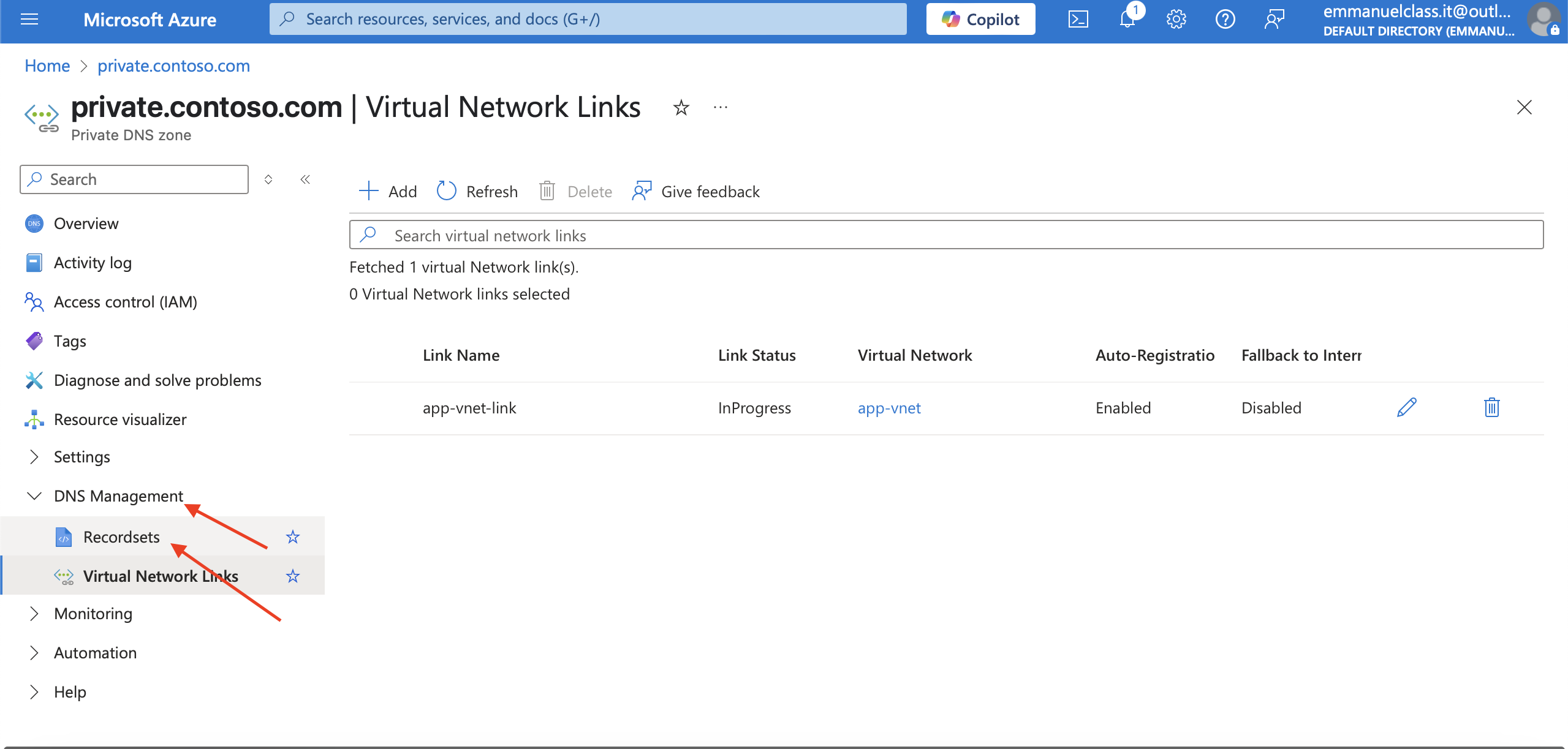Click the Microsoft Azure logo text
Screen dimensions: 1568x749
click(x=150, y=20)
